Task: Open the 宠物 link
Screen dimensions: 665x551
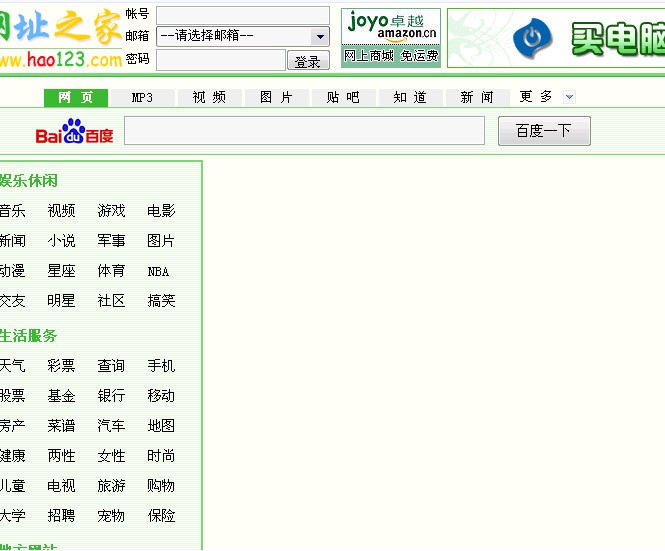Action: (x=111, y=516)
